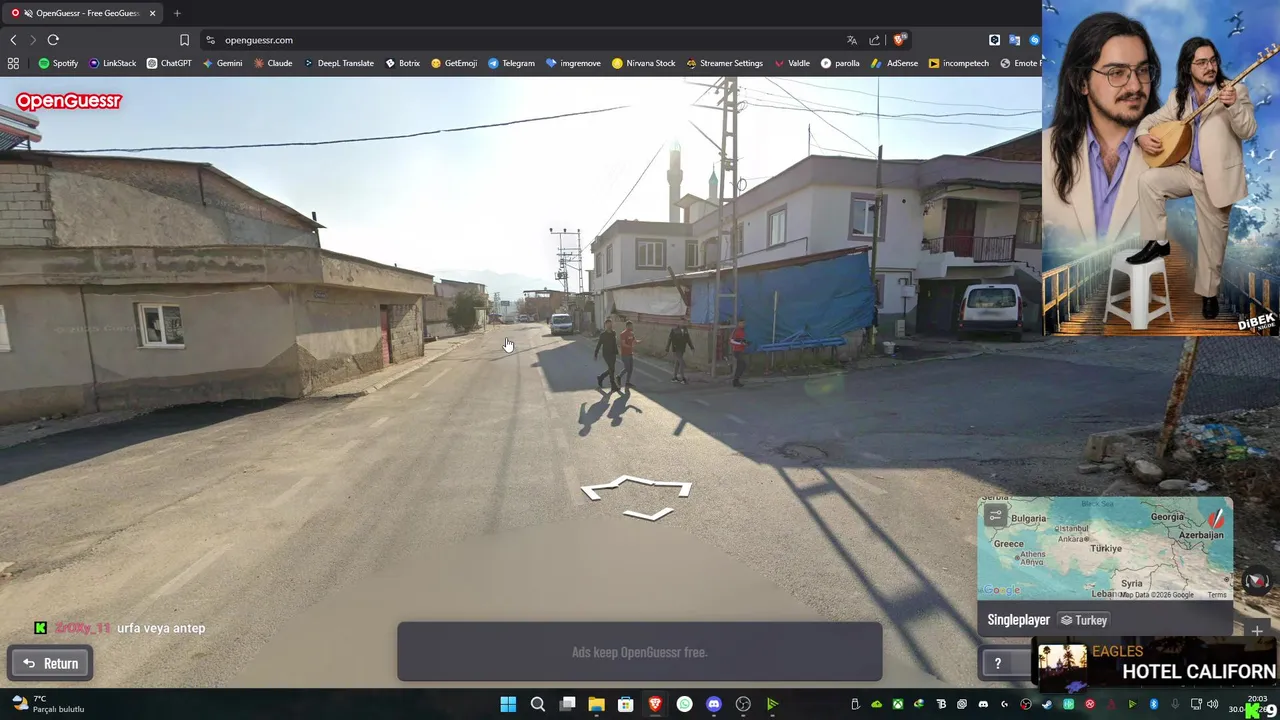
Task: Click the translate page icon
Action: click(852, 40)
